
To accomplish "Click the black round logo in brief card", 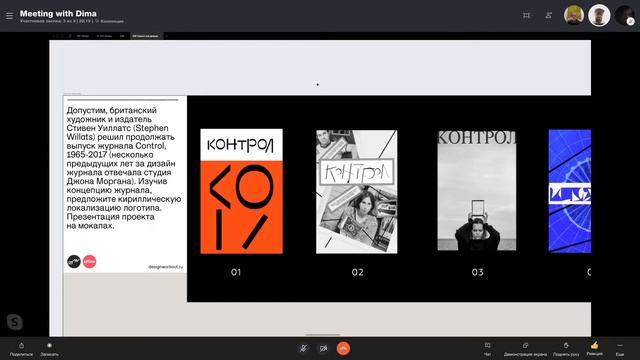I will coord(74,261).
